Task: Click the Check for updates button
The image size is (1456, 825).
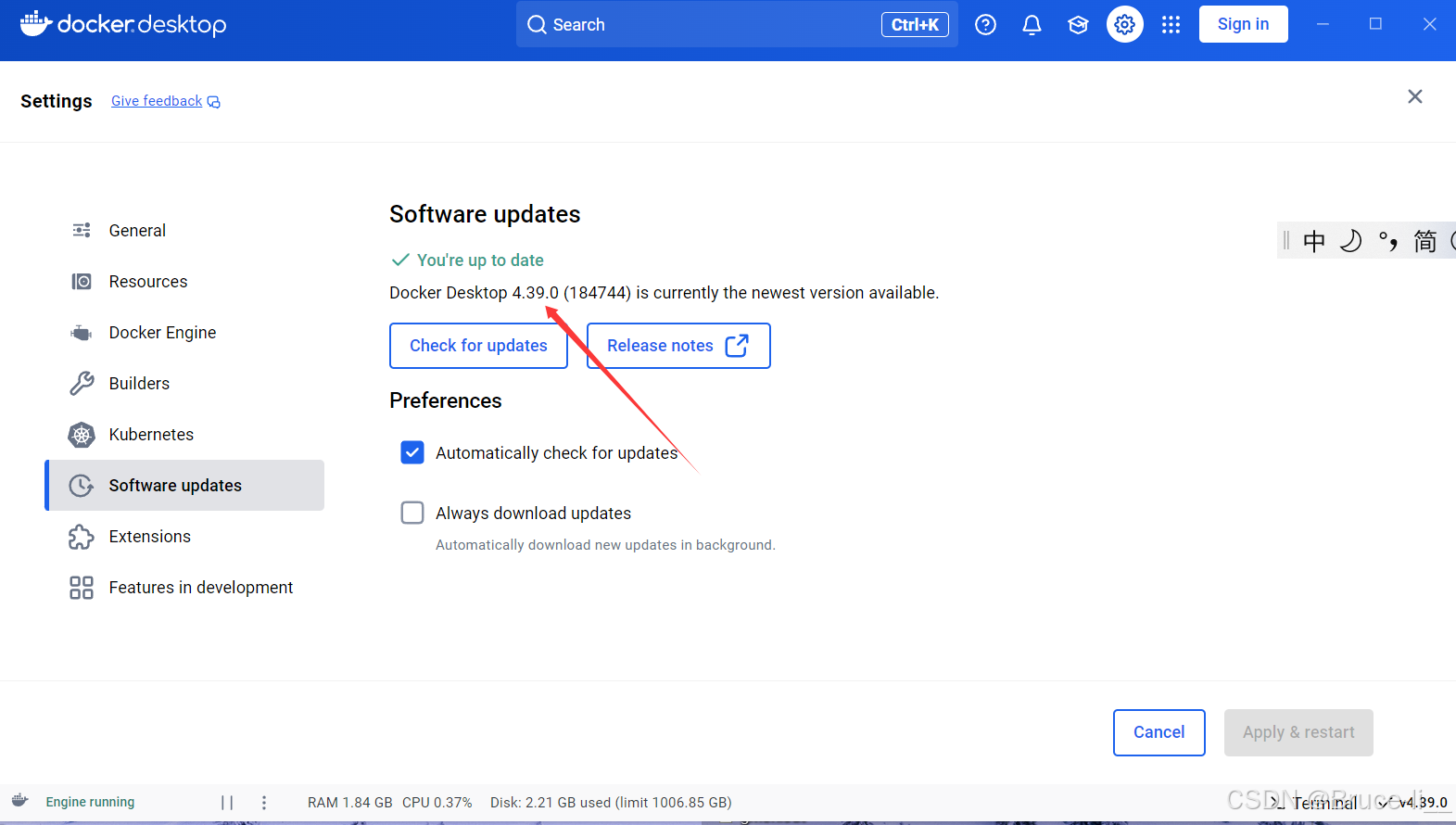Action: [x=478, y=346]
